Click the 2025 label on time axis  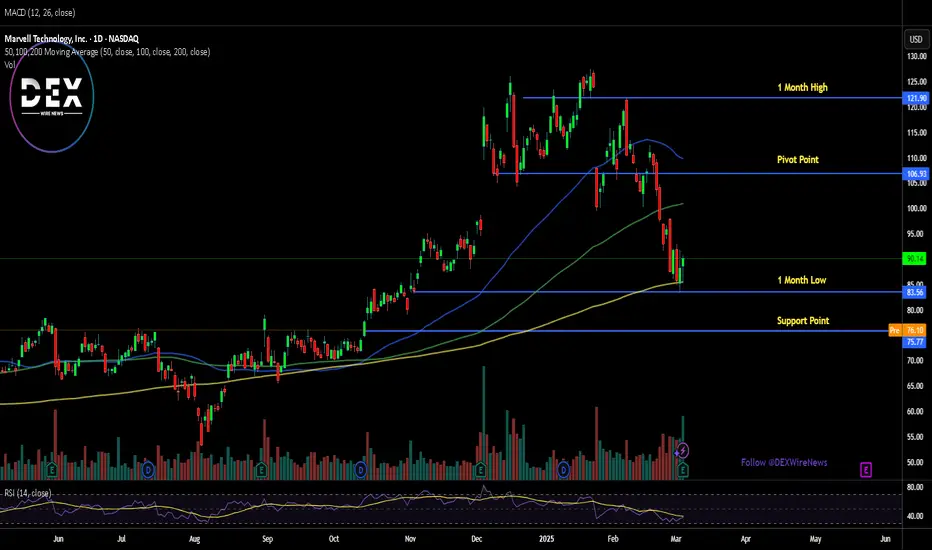pyautogui.click(x=546, y=539)
